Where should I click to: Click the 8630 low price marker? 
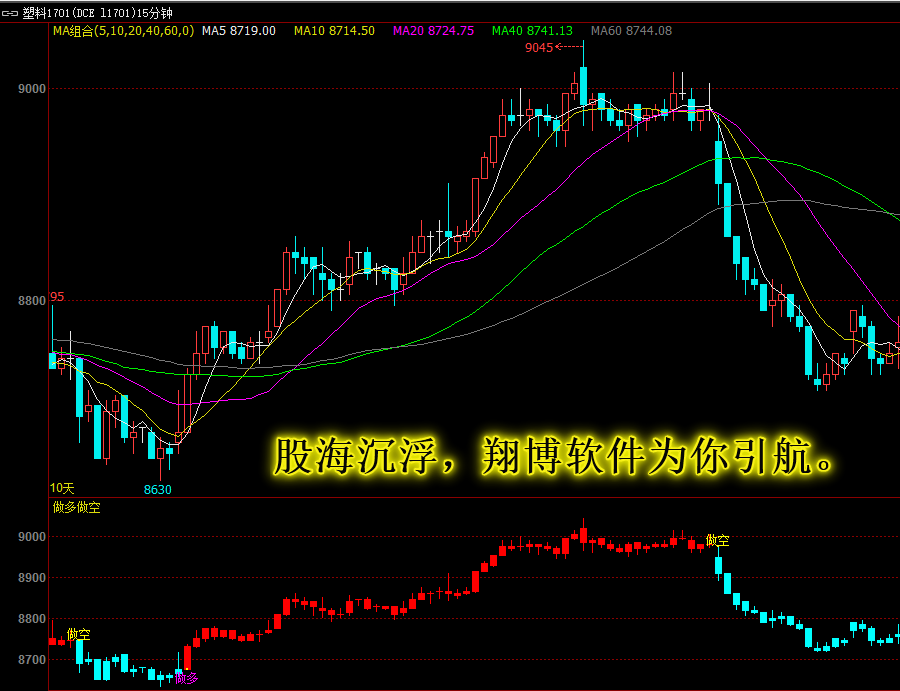(x=157, y=490)
